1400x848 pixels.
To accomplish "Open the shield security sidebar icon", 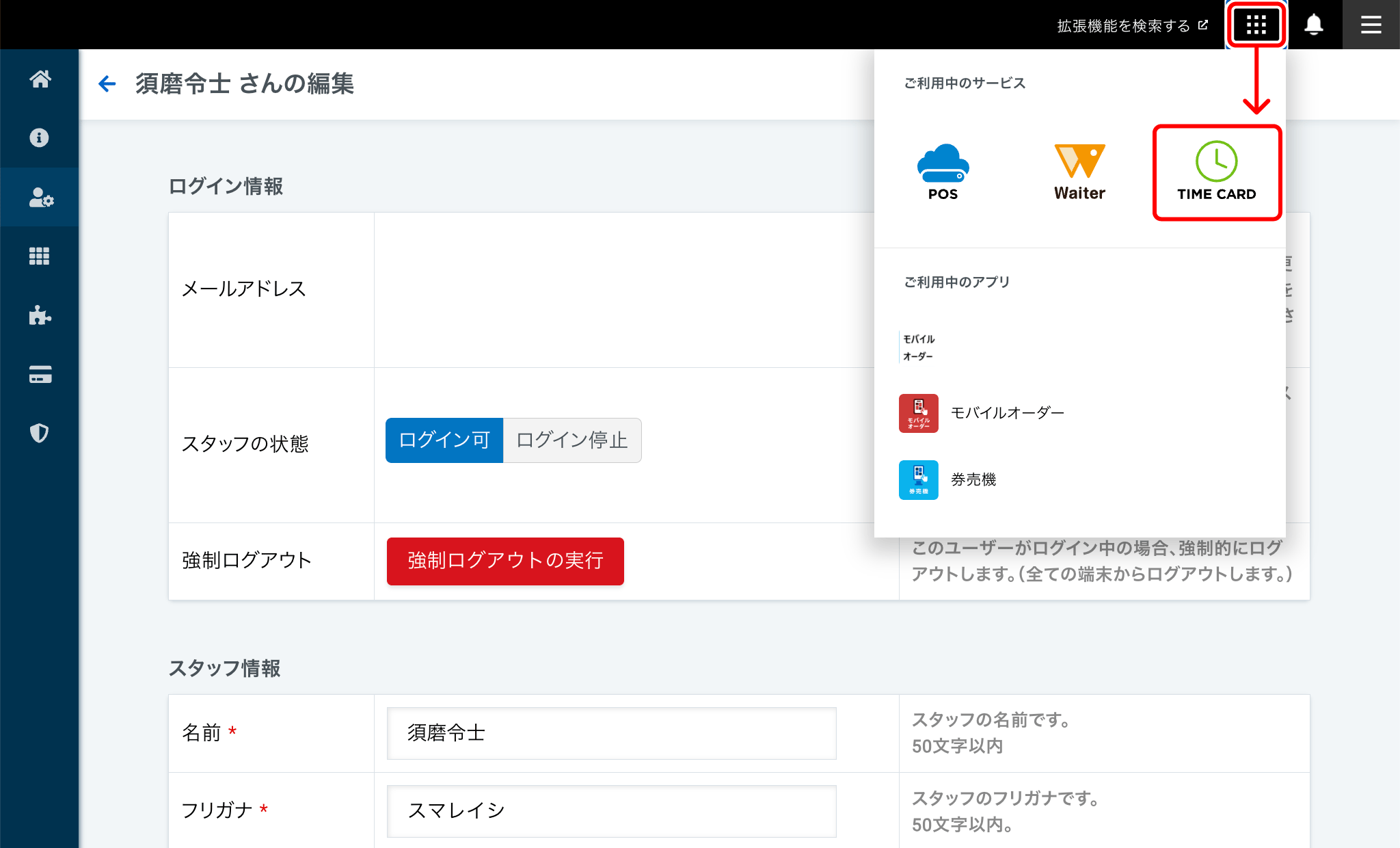I will coord(40,433).
